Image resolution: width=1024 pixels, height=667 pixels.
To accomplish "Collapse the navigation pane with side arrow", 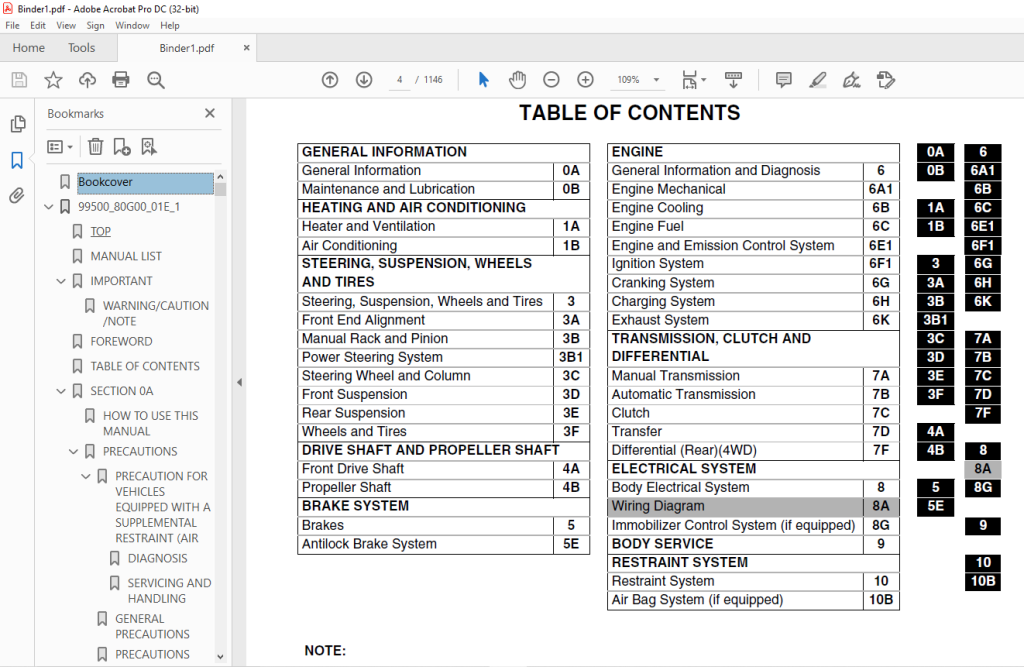I will coord(239,382).
